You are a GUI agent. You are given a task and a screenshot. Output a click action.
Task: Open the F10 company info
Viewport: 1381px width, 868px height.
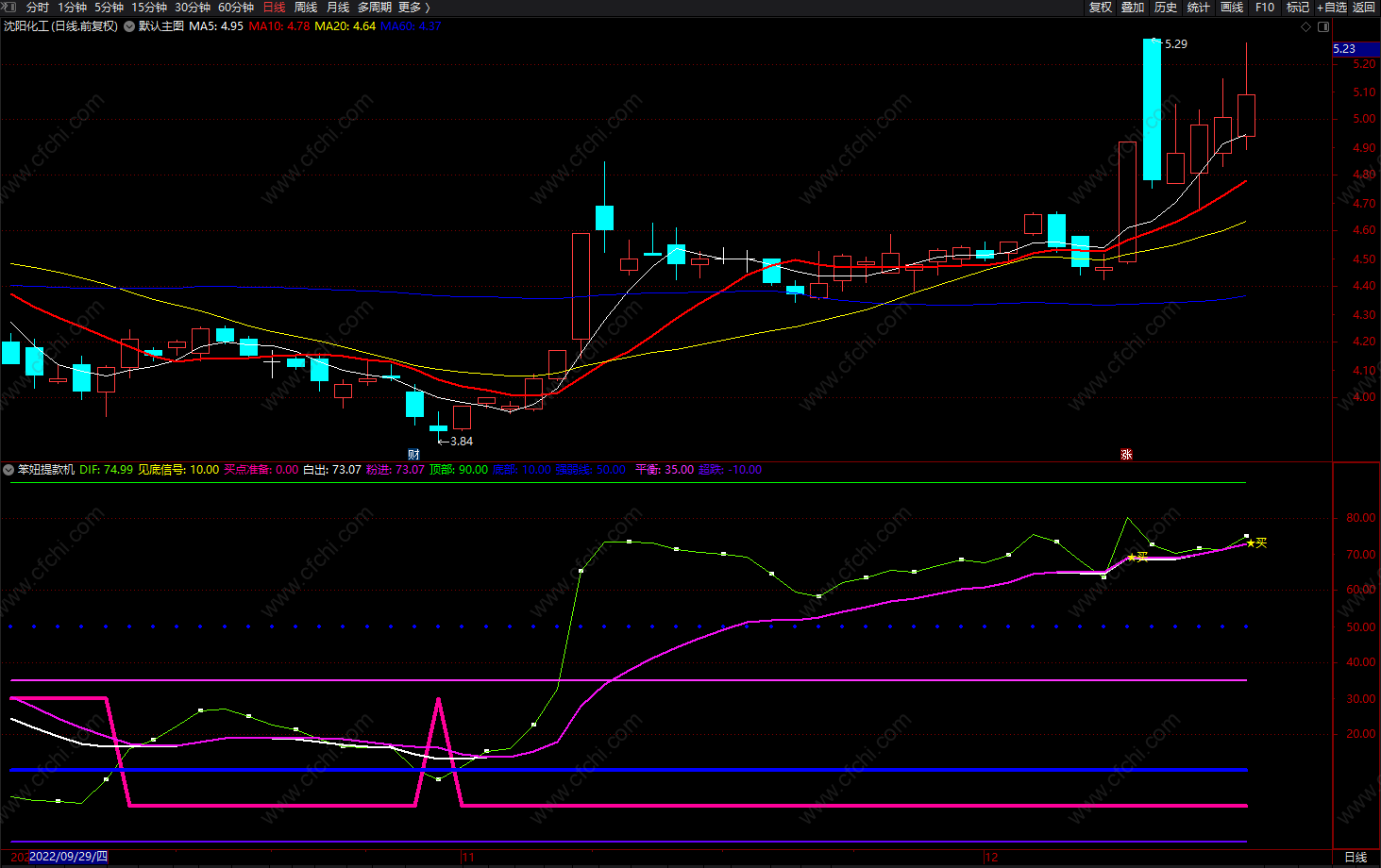(1265, 8)
